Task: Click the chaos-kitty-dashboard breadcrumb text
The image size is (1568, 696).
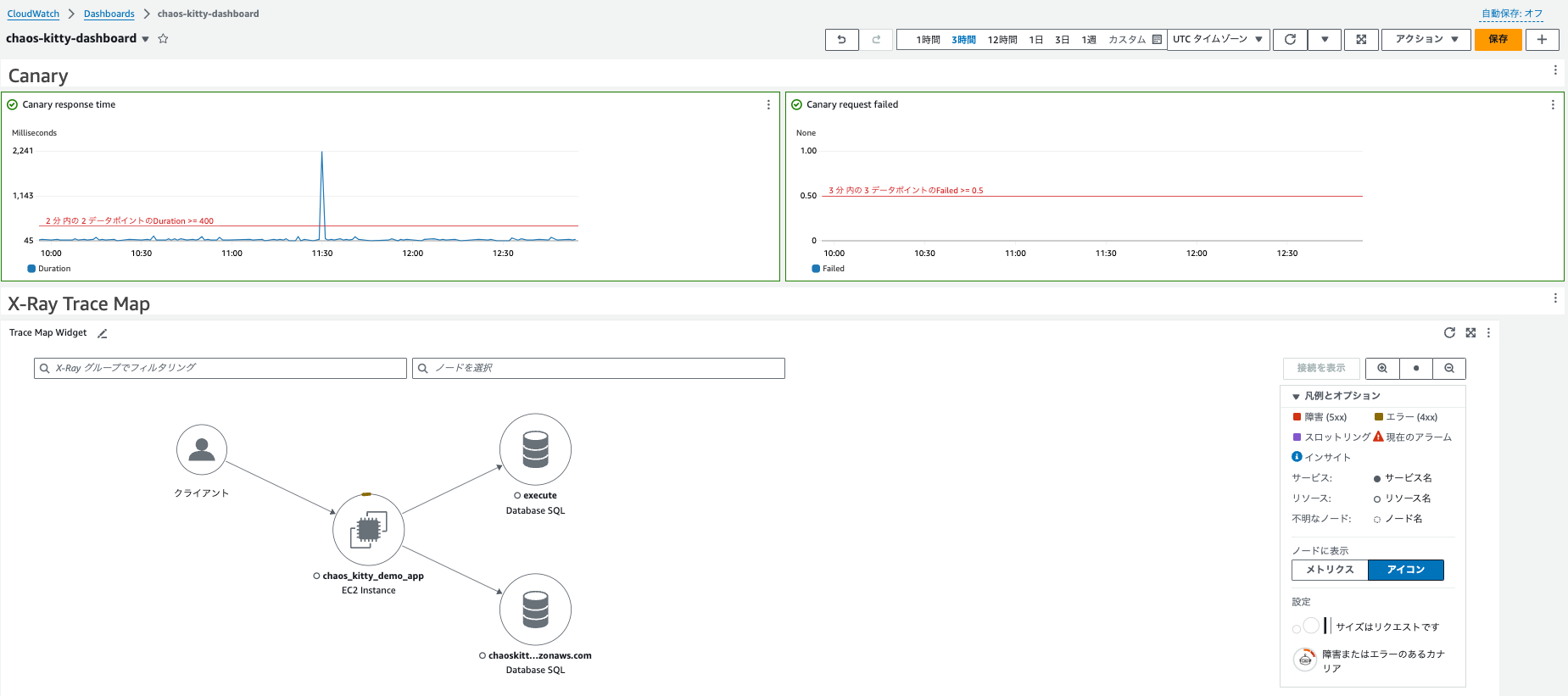Action: (x=208, y=14)
